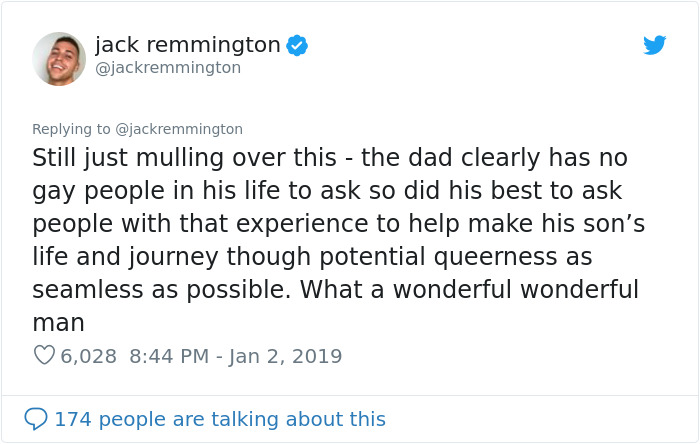Click the Jan 2, 2019 date
700x444 pixels.
289,356
